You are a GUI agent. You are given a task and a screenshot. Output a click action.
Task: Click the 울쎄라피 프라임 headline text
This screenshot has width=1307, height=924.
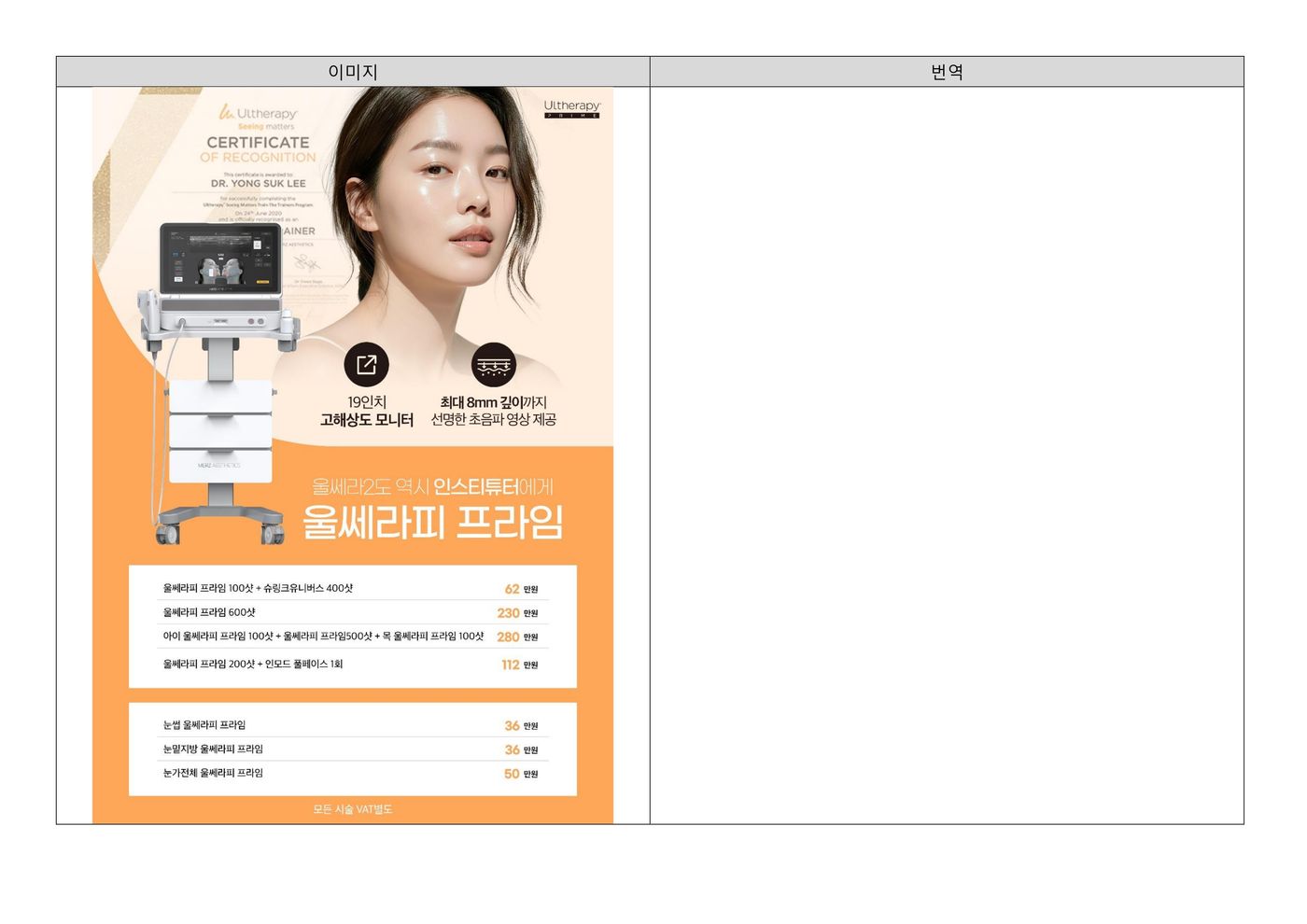click(x=432, y=523)
